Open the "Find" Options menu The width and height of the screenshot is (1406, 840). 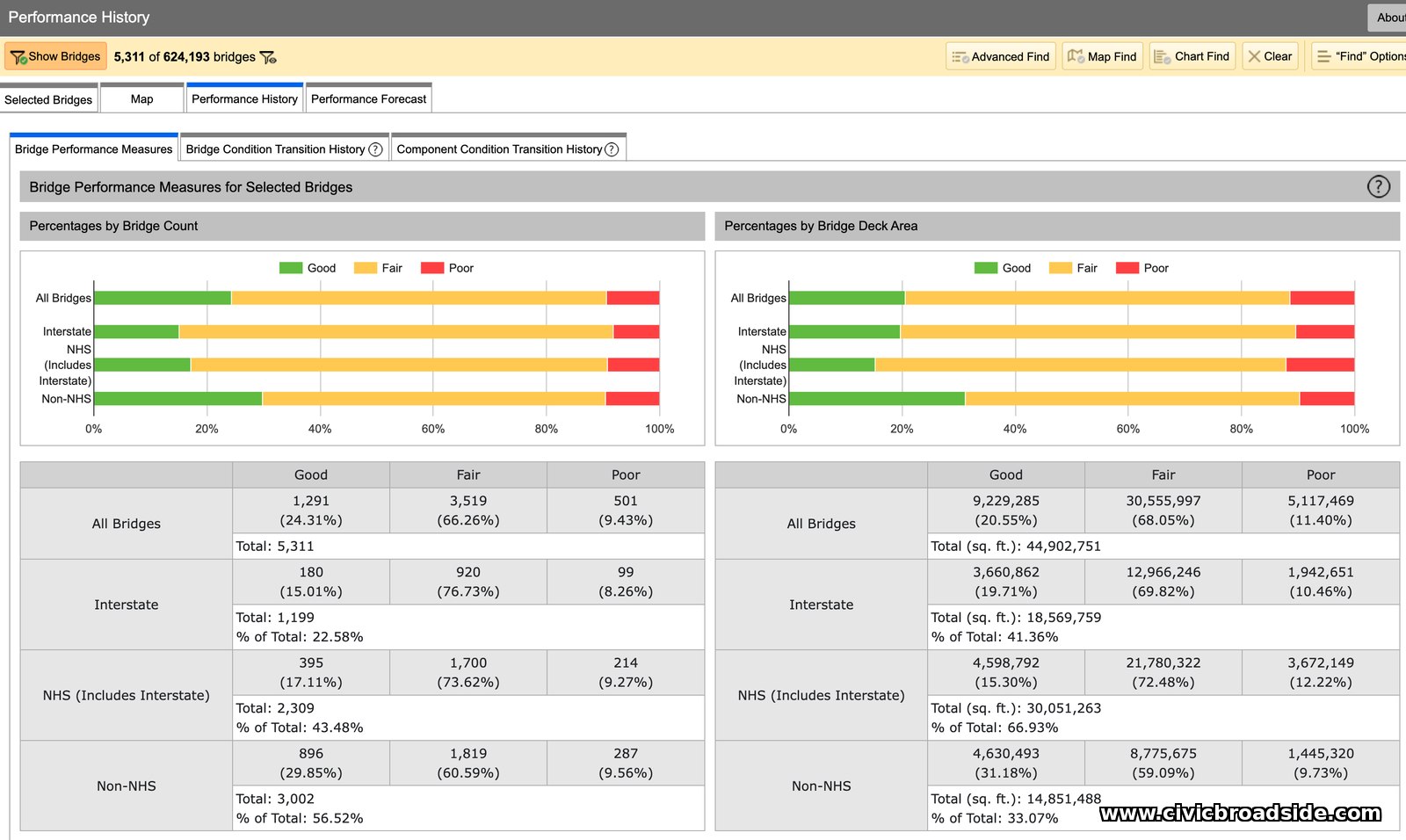[1359, 56]
